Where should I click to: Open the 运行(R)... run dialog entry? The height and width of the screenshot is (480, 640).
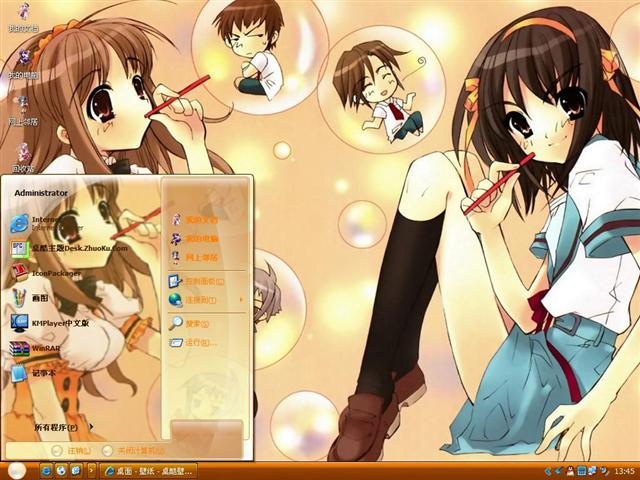(x=193, y=342)
